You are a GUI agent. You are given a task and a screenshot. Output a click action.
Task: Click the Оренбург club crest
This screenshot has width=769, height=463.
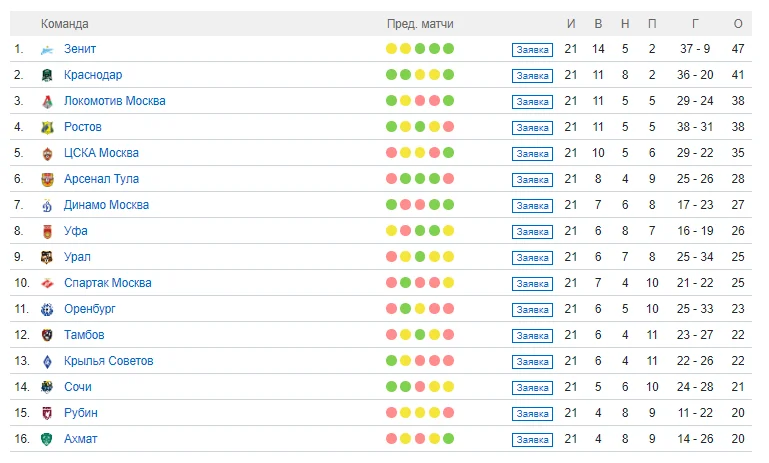[x=47, y=309]
